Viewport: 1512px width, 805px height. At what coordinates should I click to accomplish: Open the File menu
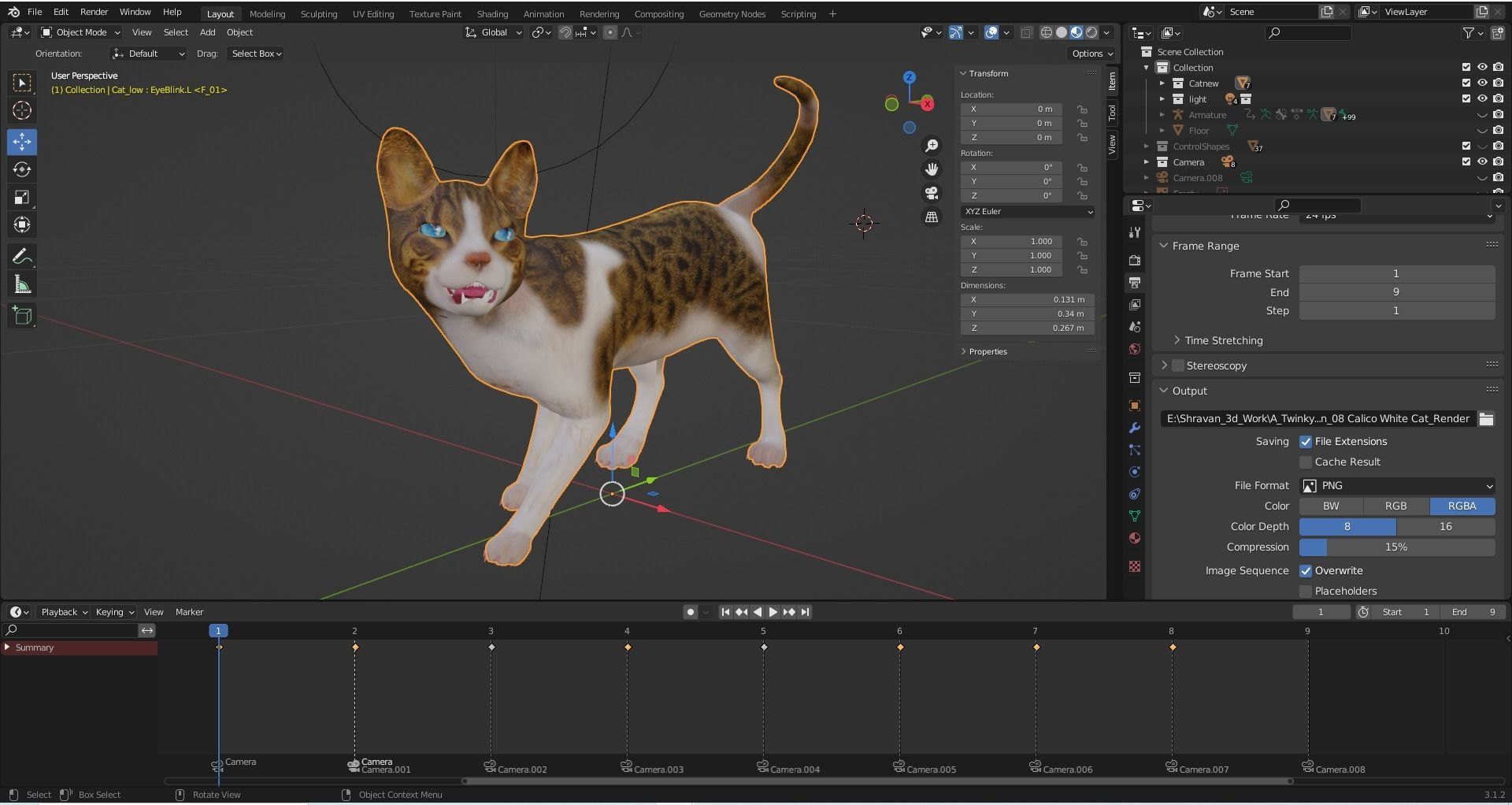click(x=35, y=12)
